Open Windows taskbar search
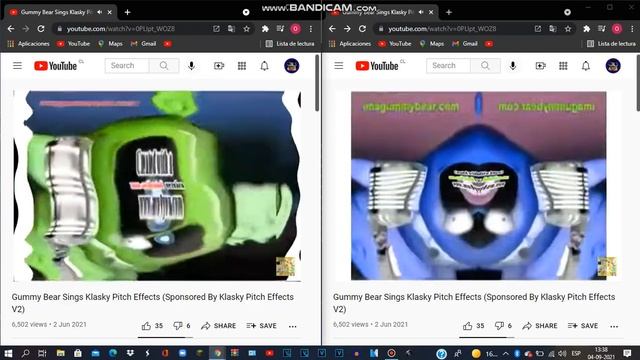640x360 pixels. click(25, 353)
